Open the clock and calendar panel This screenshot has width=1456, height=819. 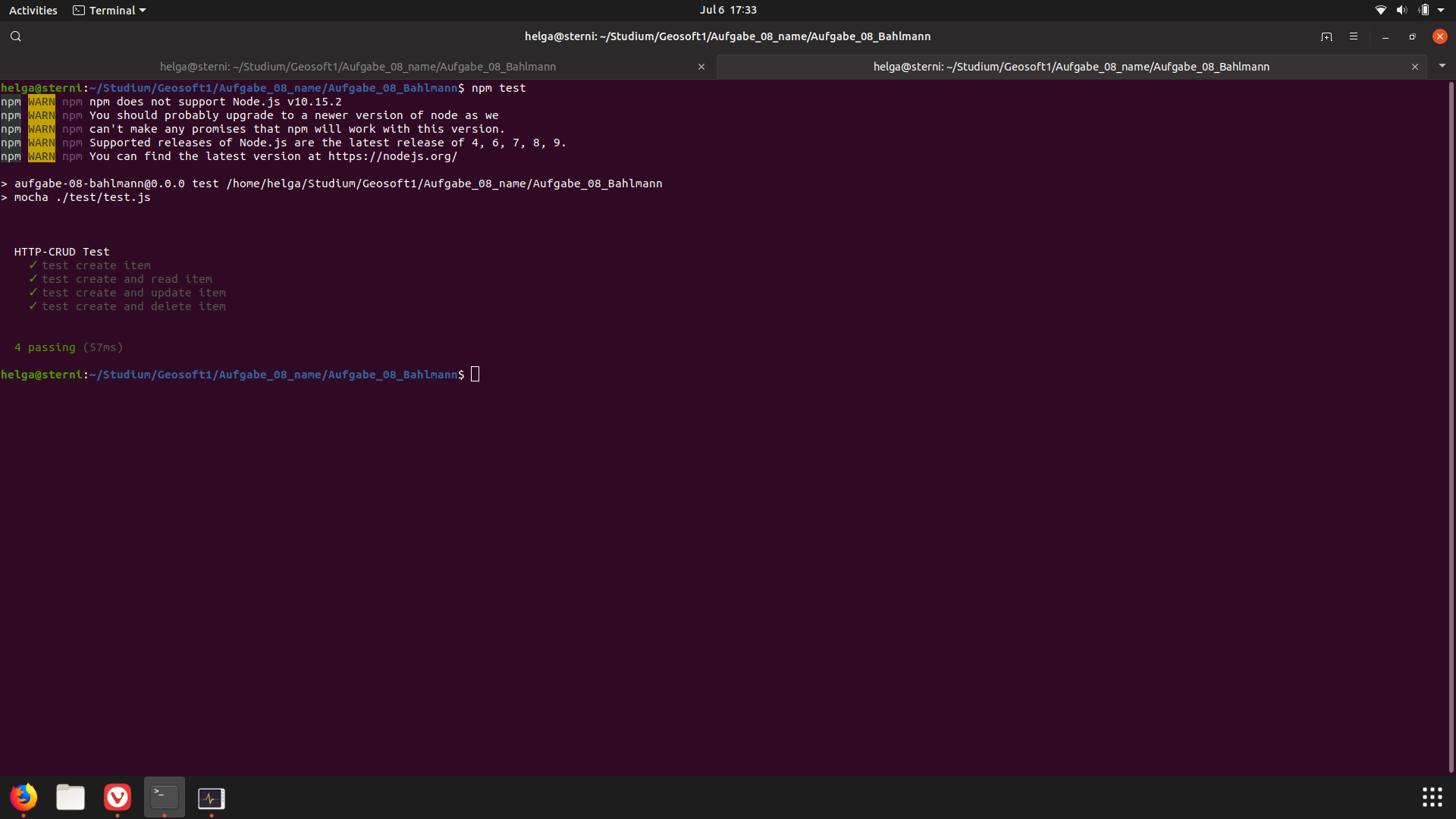[728, 10]
